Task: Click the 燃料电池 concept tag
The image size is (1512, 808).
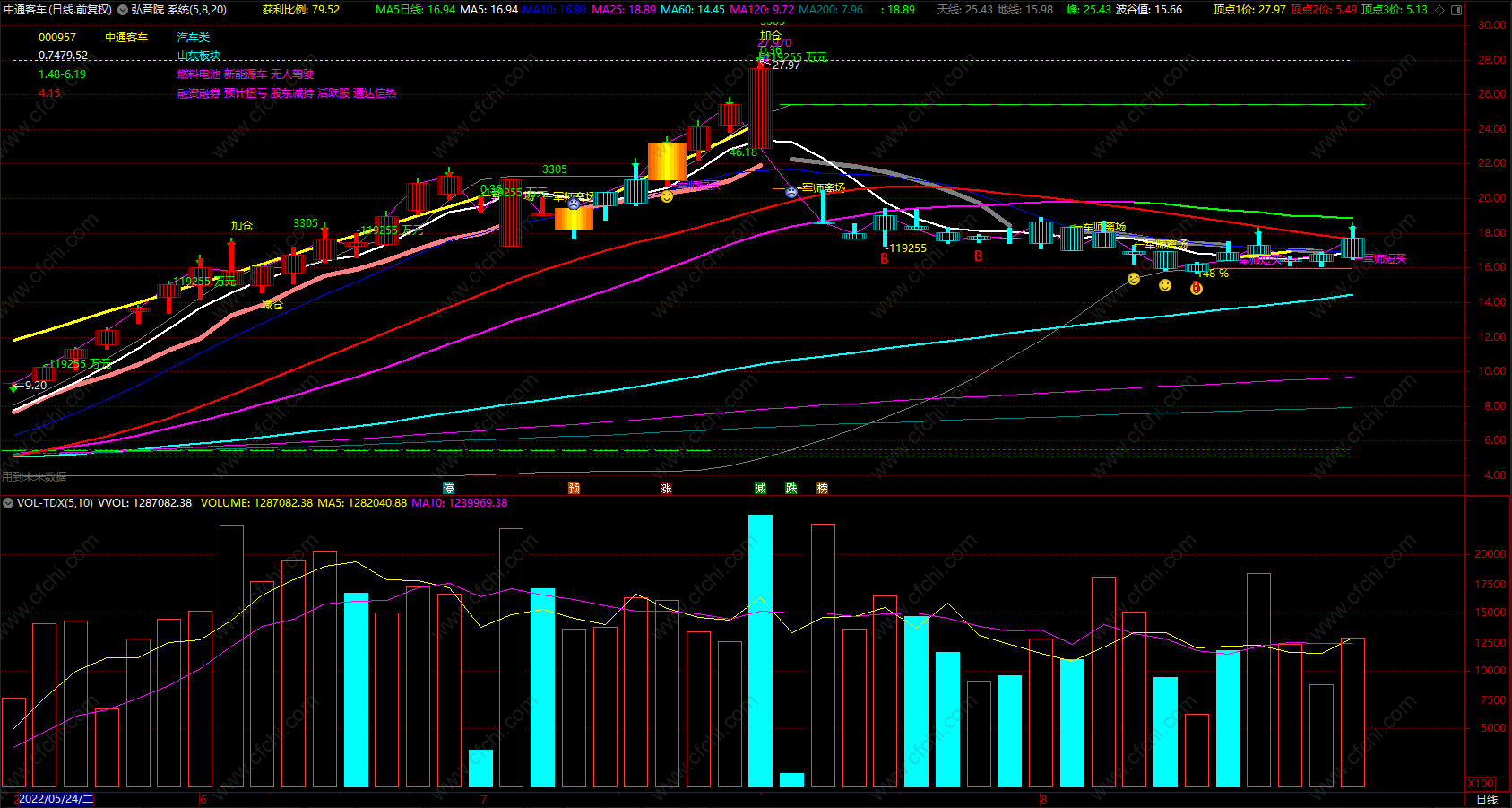Action: pyautogui.click(x=199, y=74)
